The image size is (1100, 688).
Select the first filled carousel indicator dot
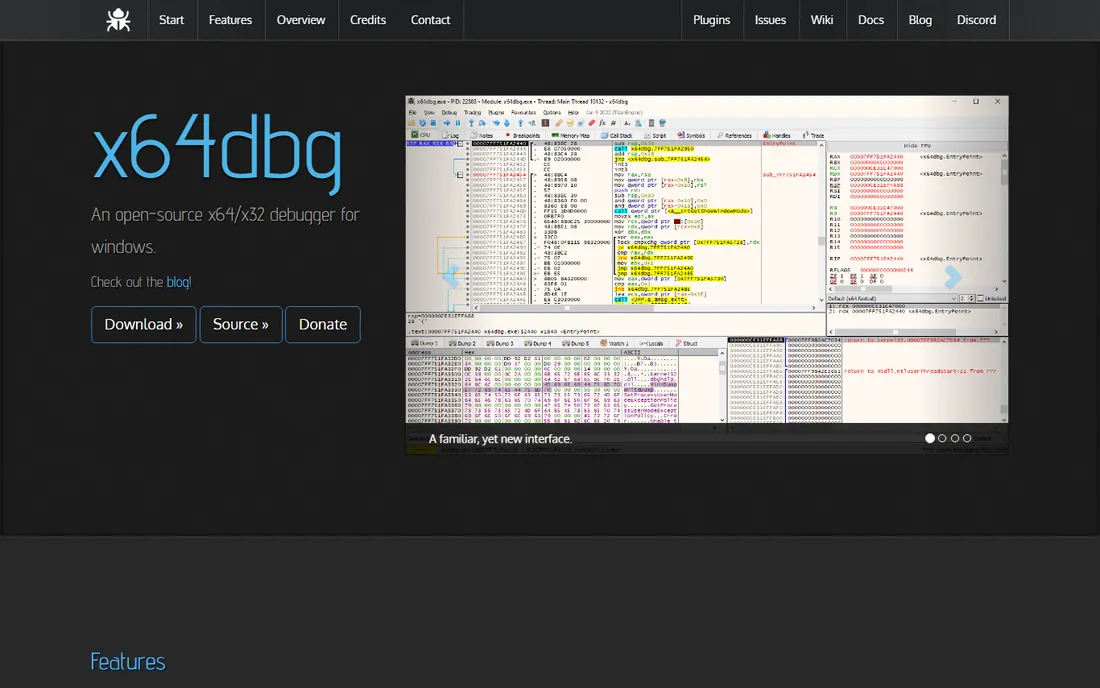930,438
